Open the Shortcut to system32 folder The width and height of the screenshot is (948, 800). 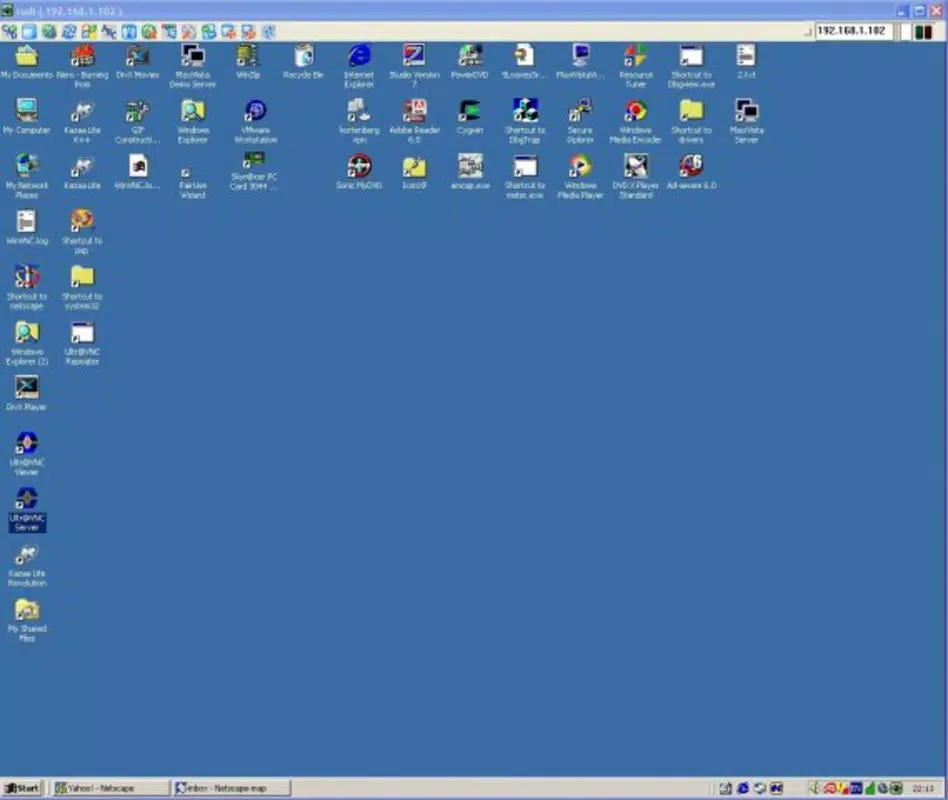(x=82, y=288)
